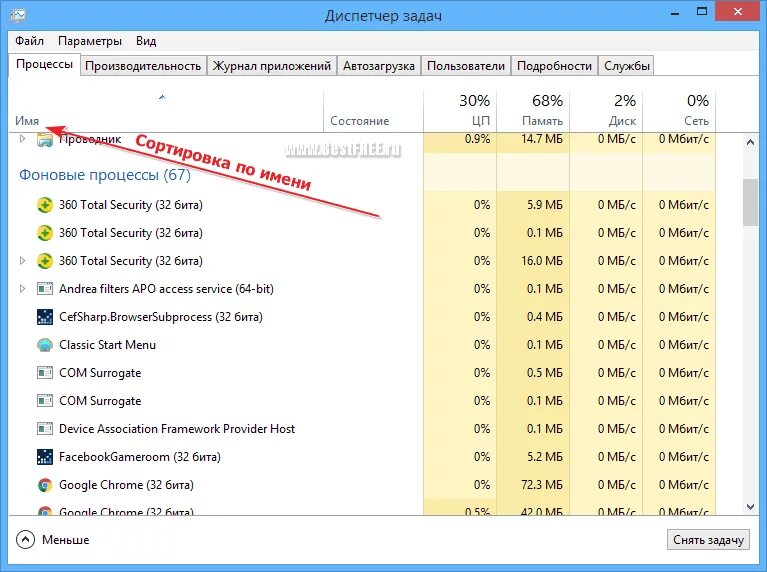Screen dimensions: 767x572
Task: Switch to the Службы tab
Action: [x=627, y=66]
